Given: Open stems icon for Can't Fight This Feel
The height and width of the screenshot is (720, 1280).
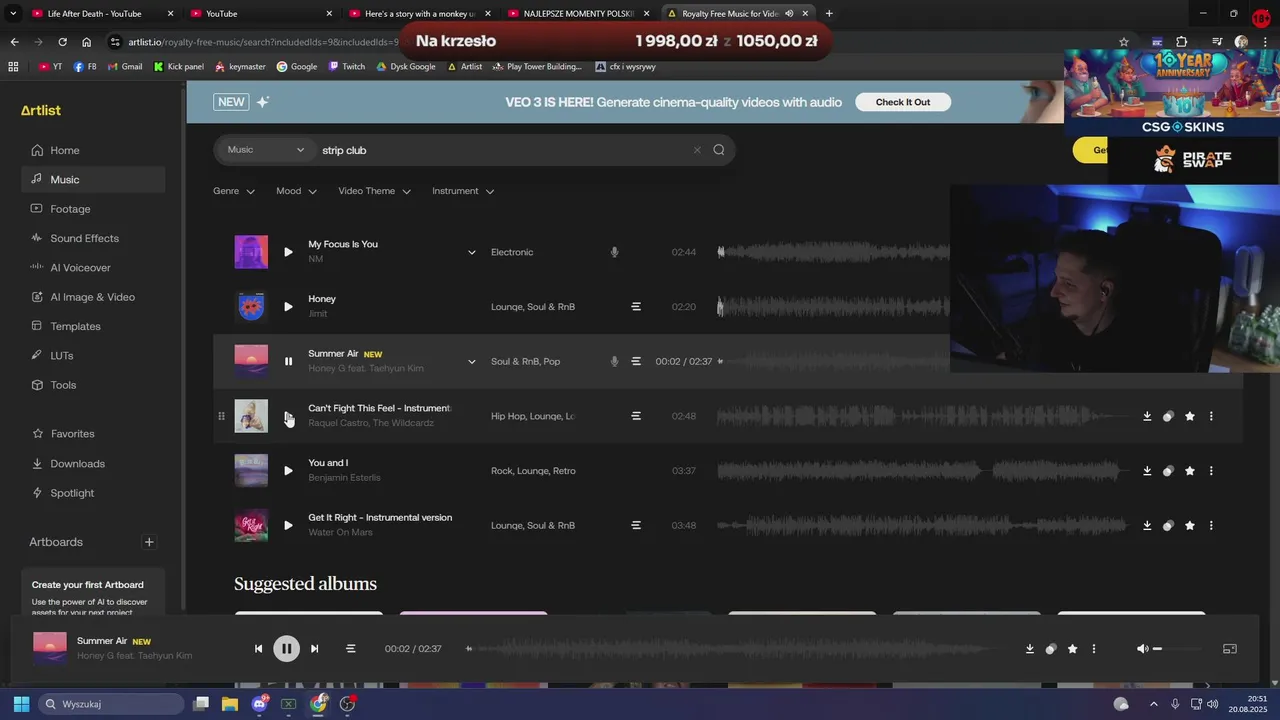Looking at the screenshot, I should 636,416.
